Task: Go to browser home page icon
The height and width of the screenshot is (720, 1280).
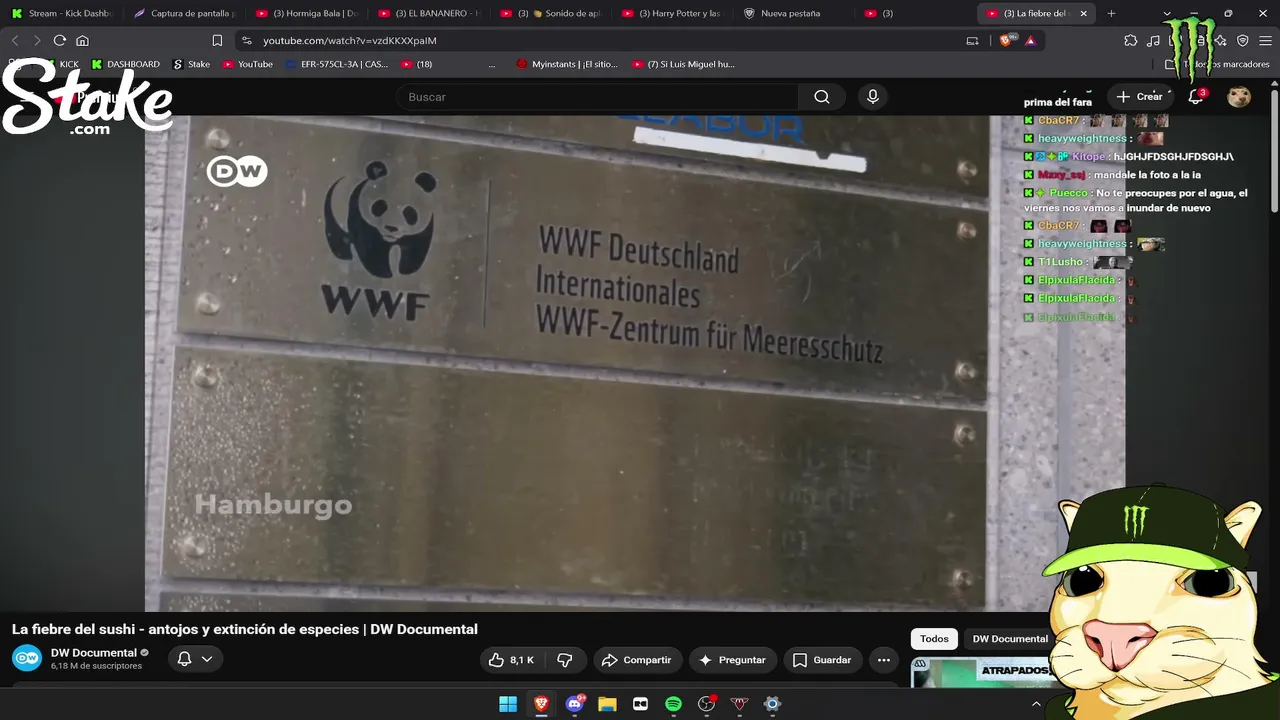Action: [x=83, y=40]
